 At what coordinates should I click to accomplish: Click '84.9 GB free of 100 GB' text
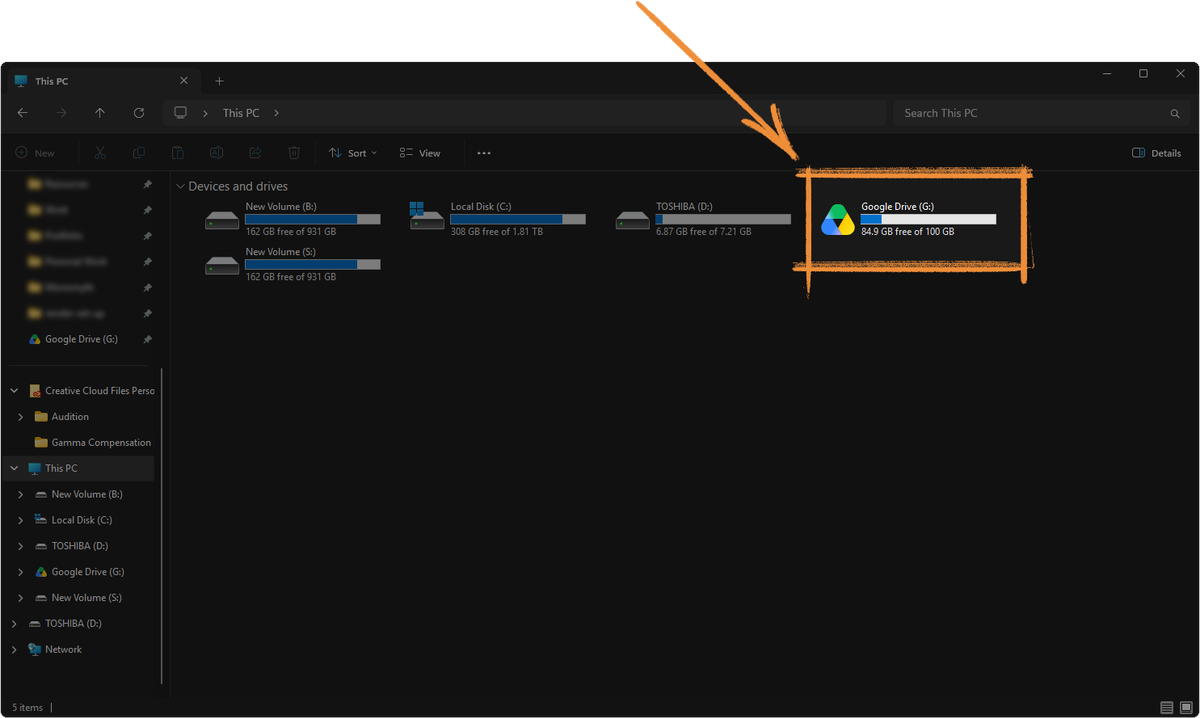[x=907, y=232]
